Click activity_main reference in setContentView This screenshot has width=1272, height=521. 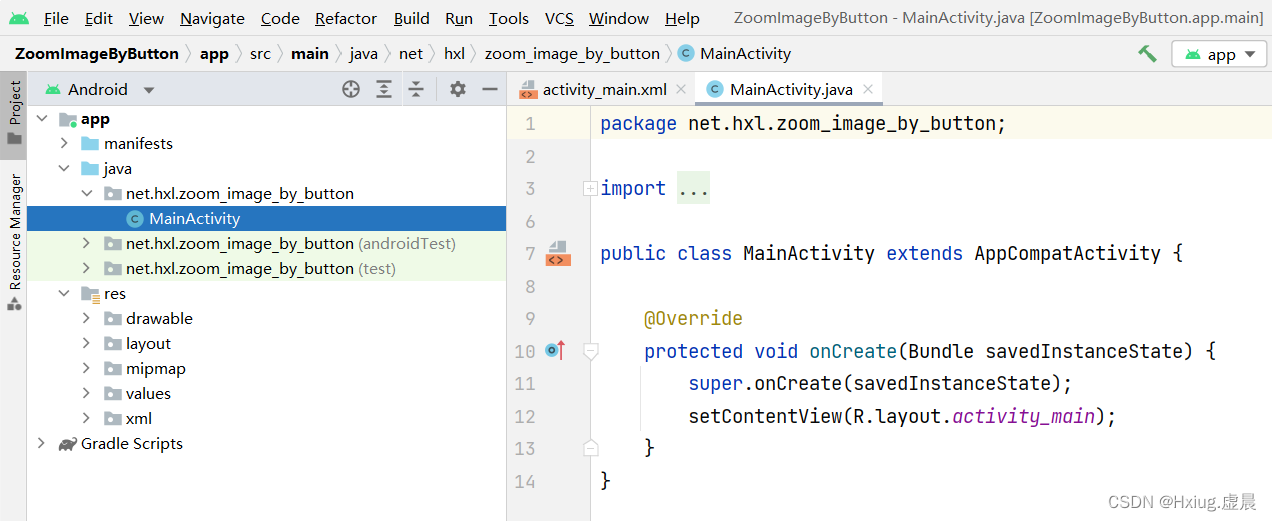pos(1024,416)
